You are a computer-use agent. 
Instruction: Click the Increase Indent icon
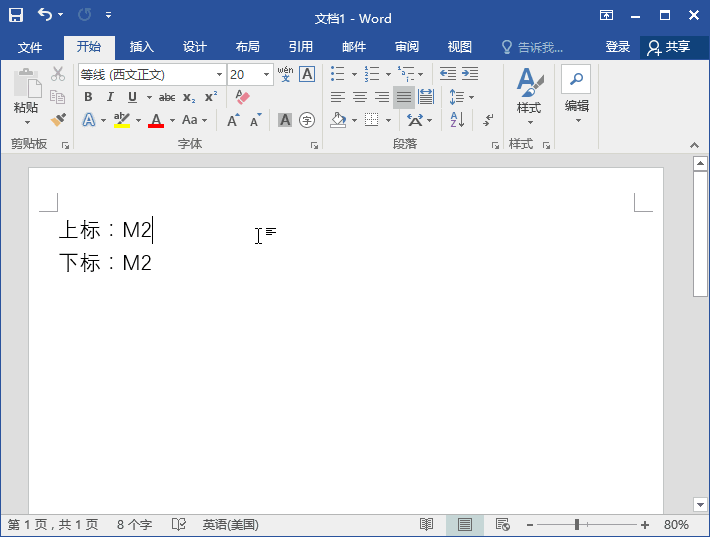[x=469, y=74]
